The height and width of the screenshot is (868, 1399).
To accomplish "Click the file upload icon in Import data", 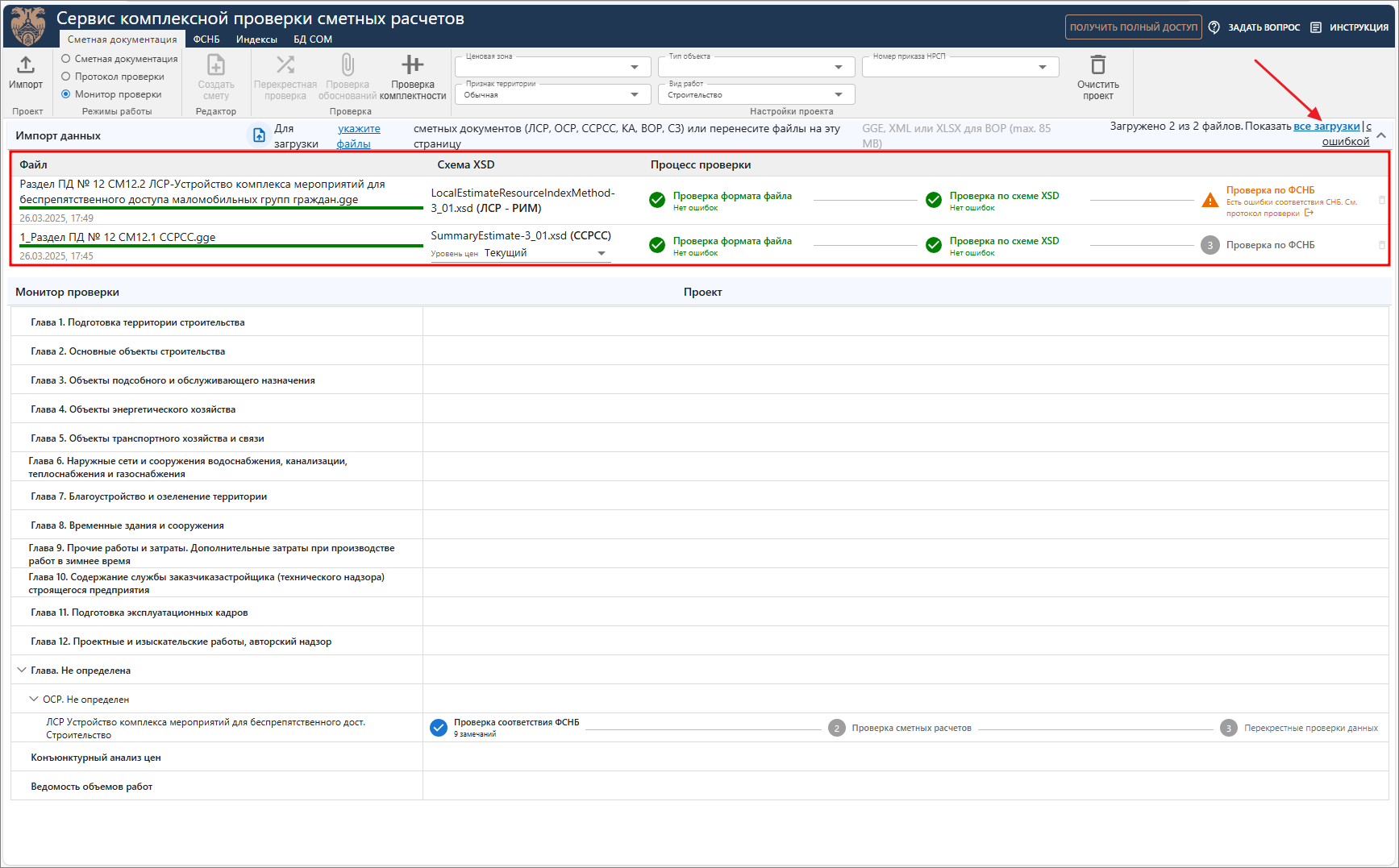I will pos(259,135).
